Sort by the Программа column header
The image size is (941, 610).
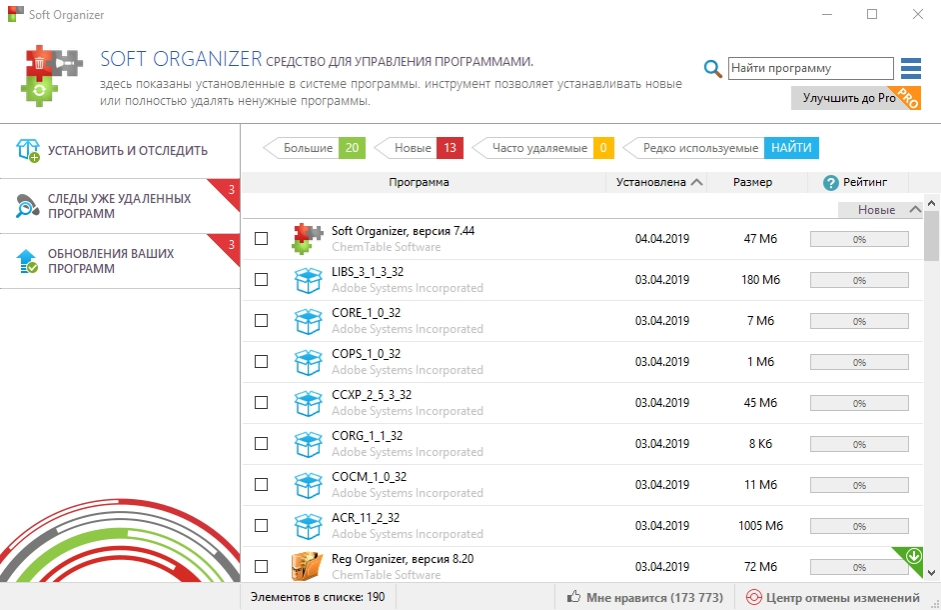(x=419, y=182)
